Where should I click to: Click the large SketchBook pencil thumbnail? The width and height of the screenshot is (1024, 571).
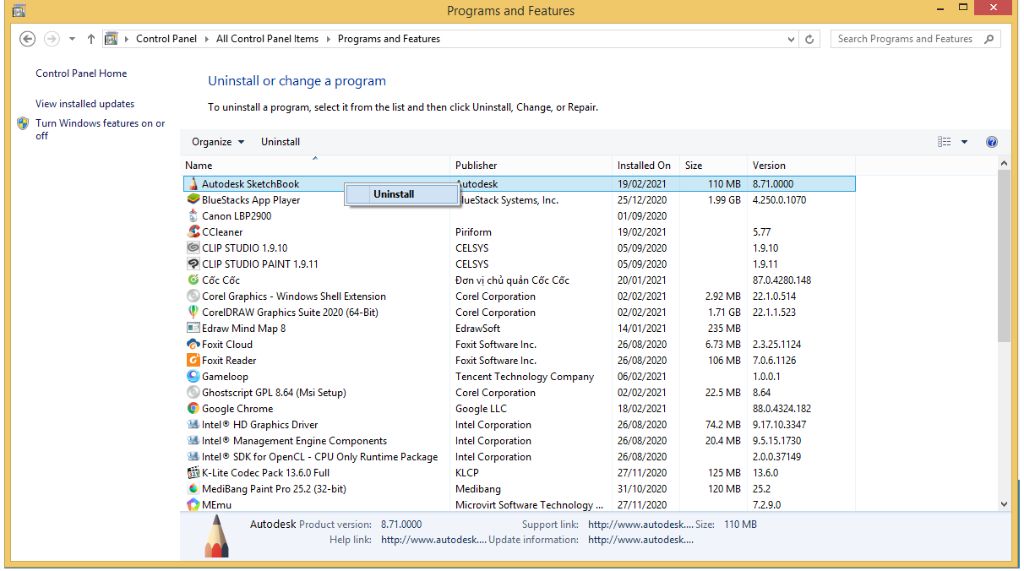(216, 536)
